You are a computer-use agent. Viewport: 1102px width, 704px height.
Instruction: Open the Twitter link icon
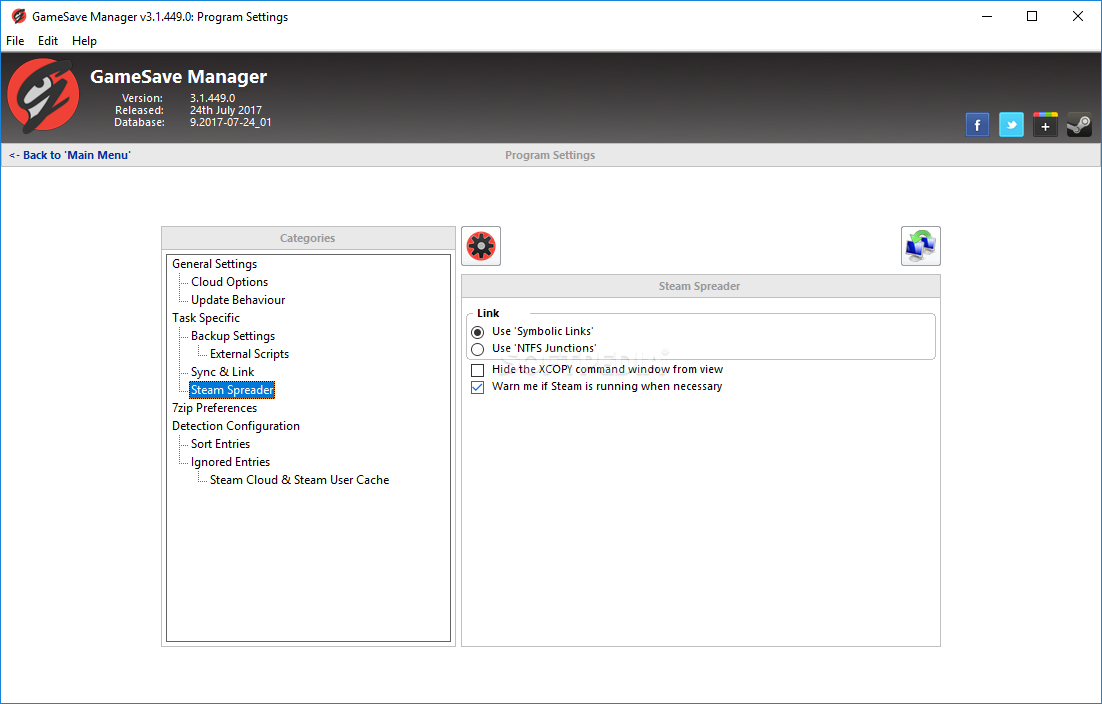(1011, 125)
